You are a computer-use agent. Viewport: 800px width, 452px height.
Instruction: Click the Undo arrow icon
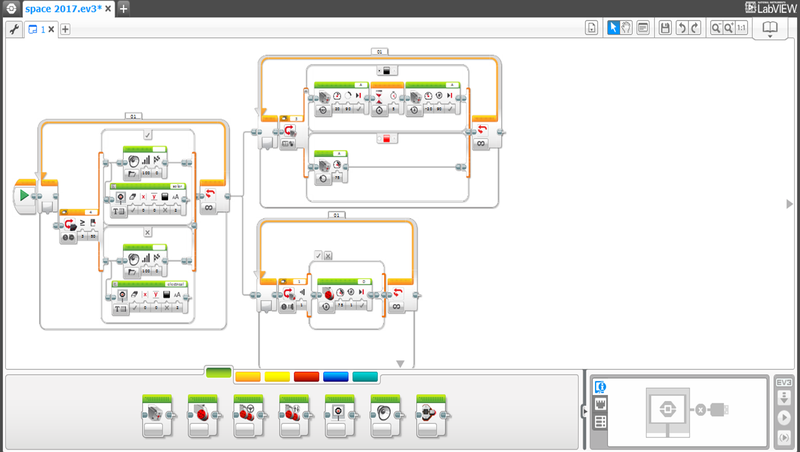click(681, 28)
